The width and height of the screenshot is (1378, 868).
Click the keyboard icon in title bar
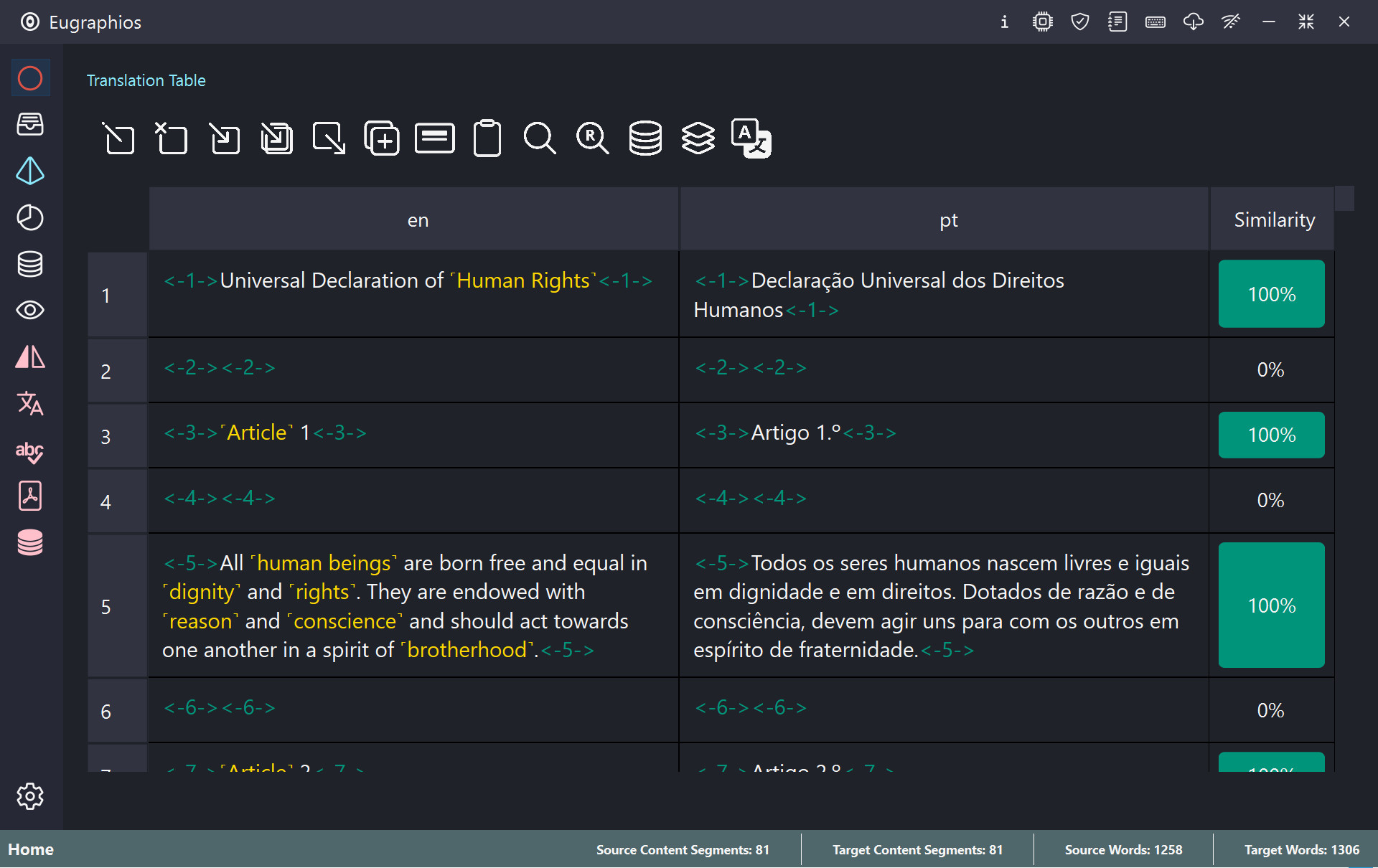1155,22
